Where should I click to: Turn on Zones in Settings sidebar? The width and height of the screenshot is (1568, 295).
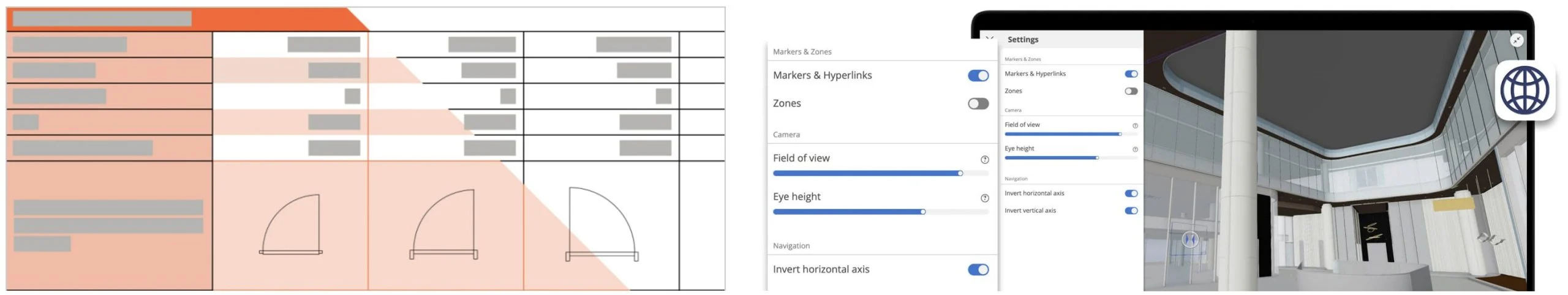pos(1131,91)
